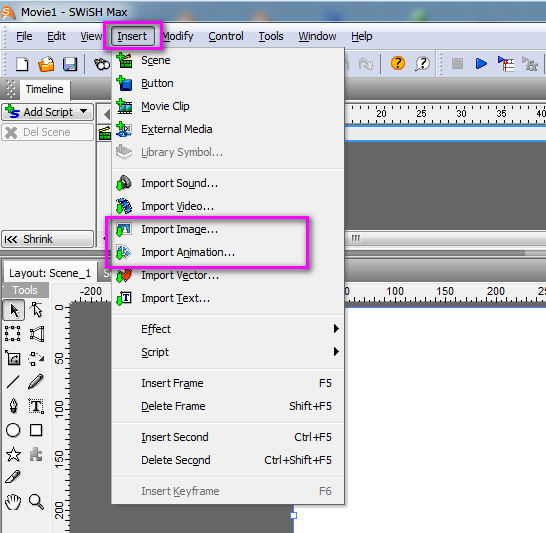Choose Button from Insert menu

click(228, 83)
